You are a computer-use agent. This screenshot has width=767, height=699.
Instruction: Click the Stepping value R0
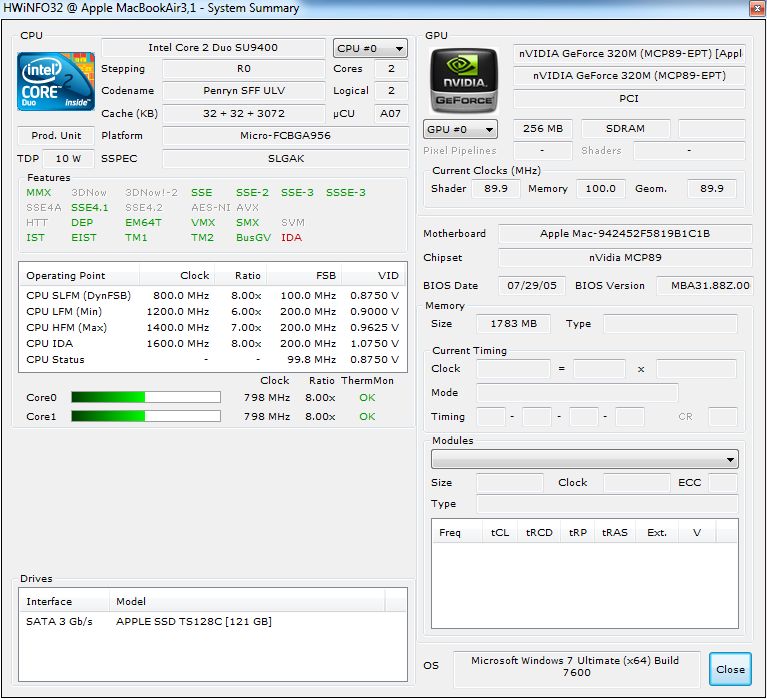pos(244,68)
